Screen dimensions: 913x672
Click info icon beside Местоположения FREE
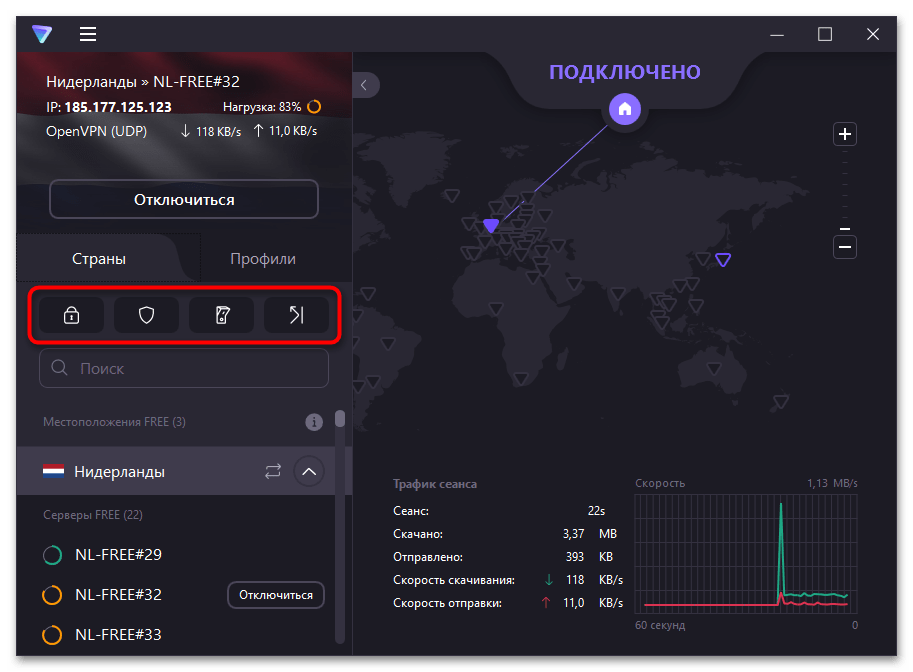(x=314, y=422)
